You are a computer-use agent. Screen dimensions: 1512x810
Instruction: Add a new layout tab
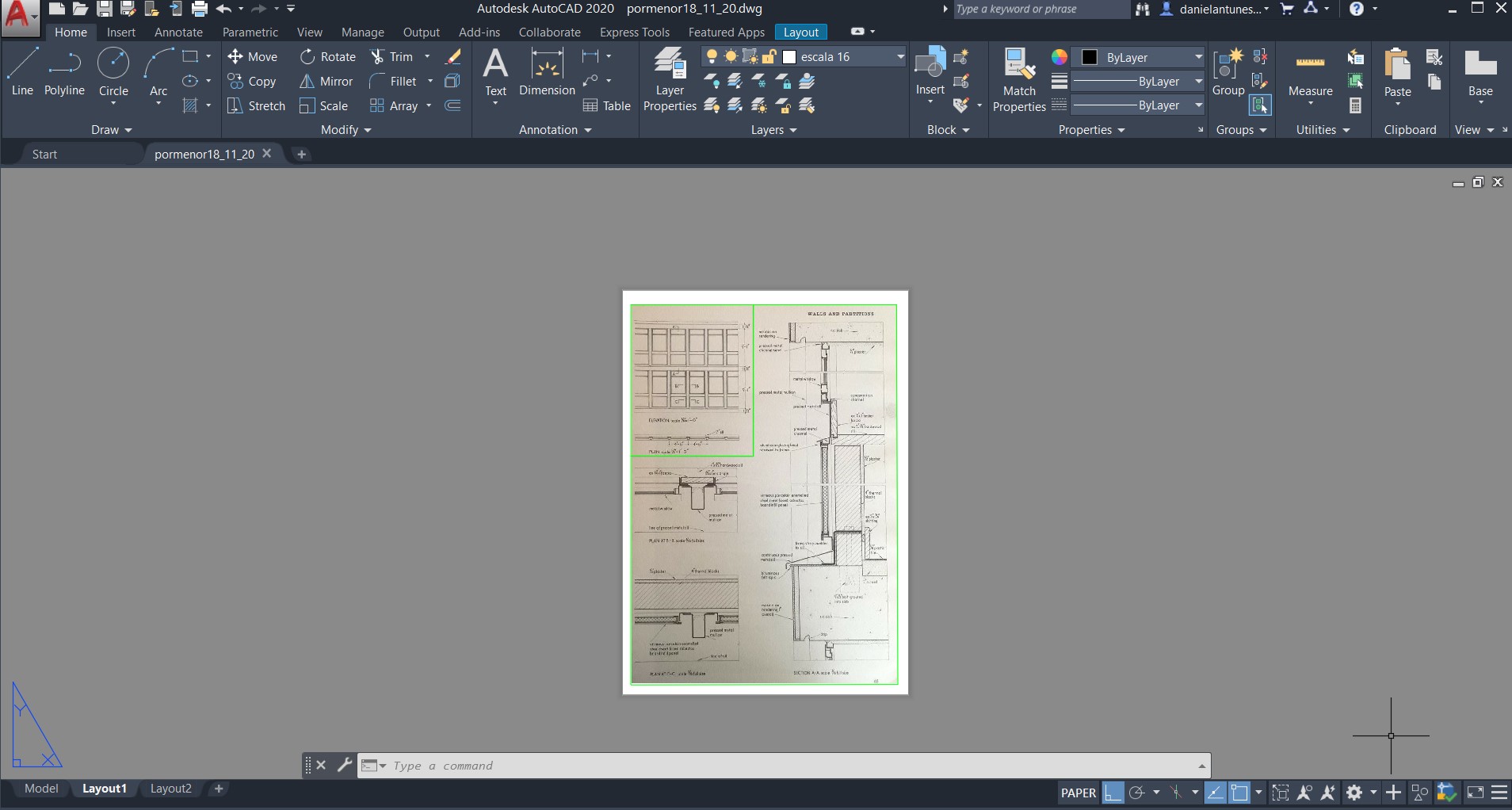pos(219,789)
